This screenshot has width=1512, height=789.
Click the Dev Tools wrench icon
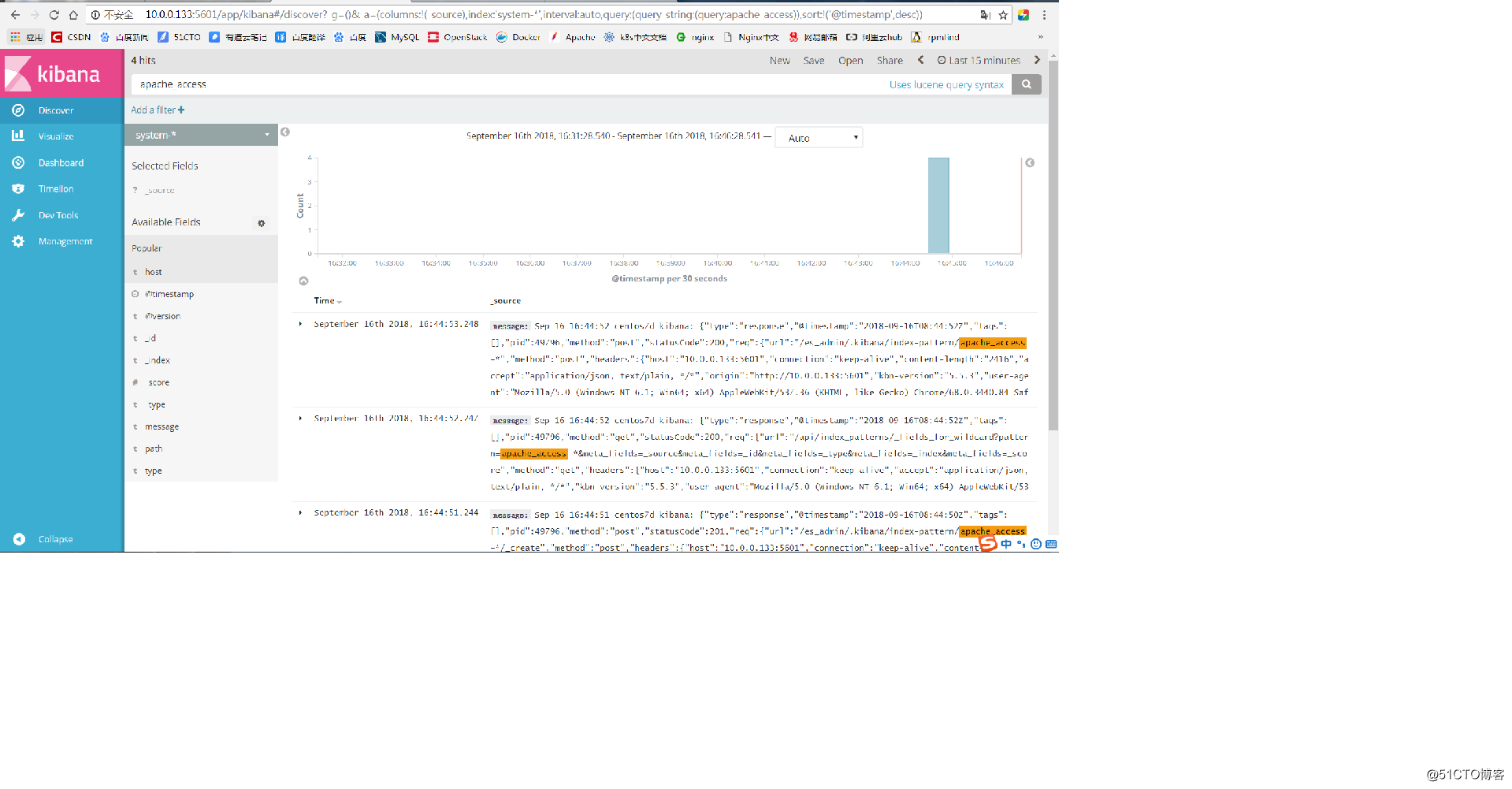pos(18,215)
